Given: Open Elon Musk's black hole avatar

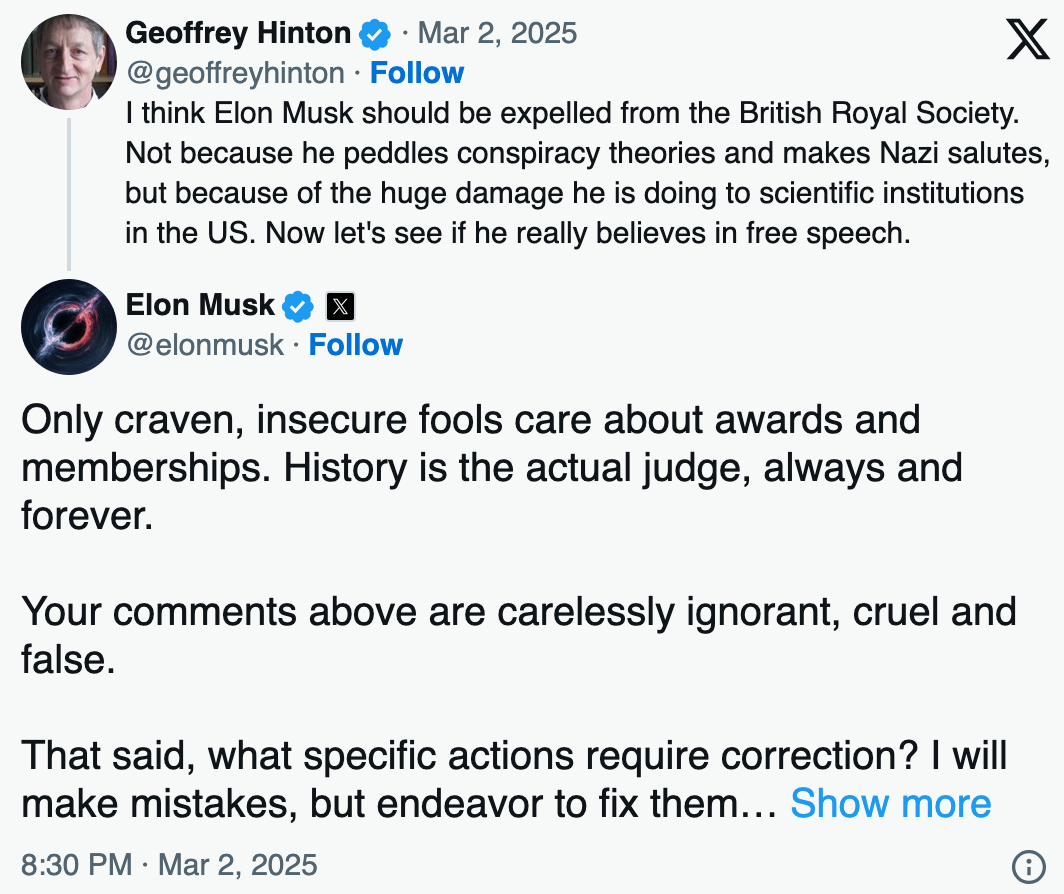Looking at the screenshot, I should click(x=69, y=327).
